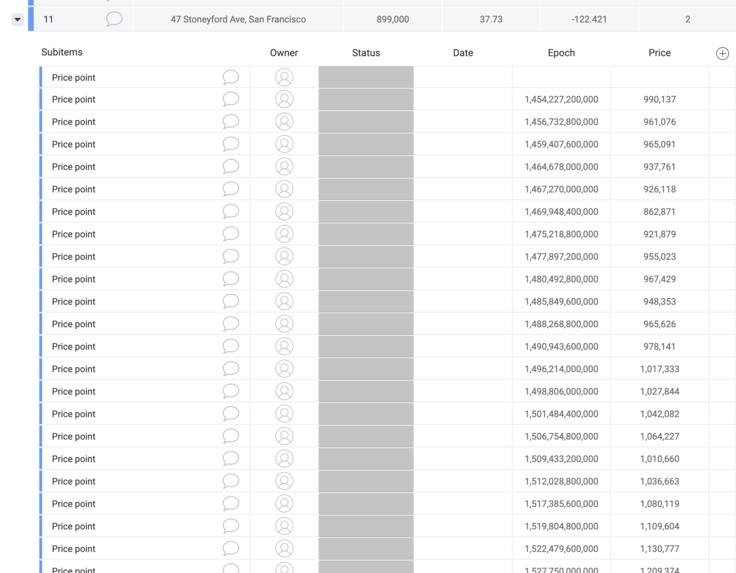Assign owner for price 965,626 subitem

(x=284, y=324)
